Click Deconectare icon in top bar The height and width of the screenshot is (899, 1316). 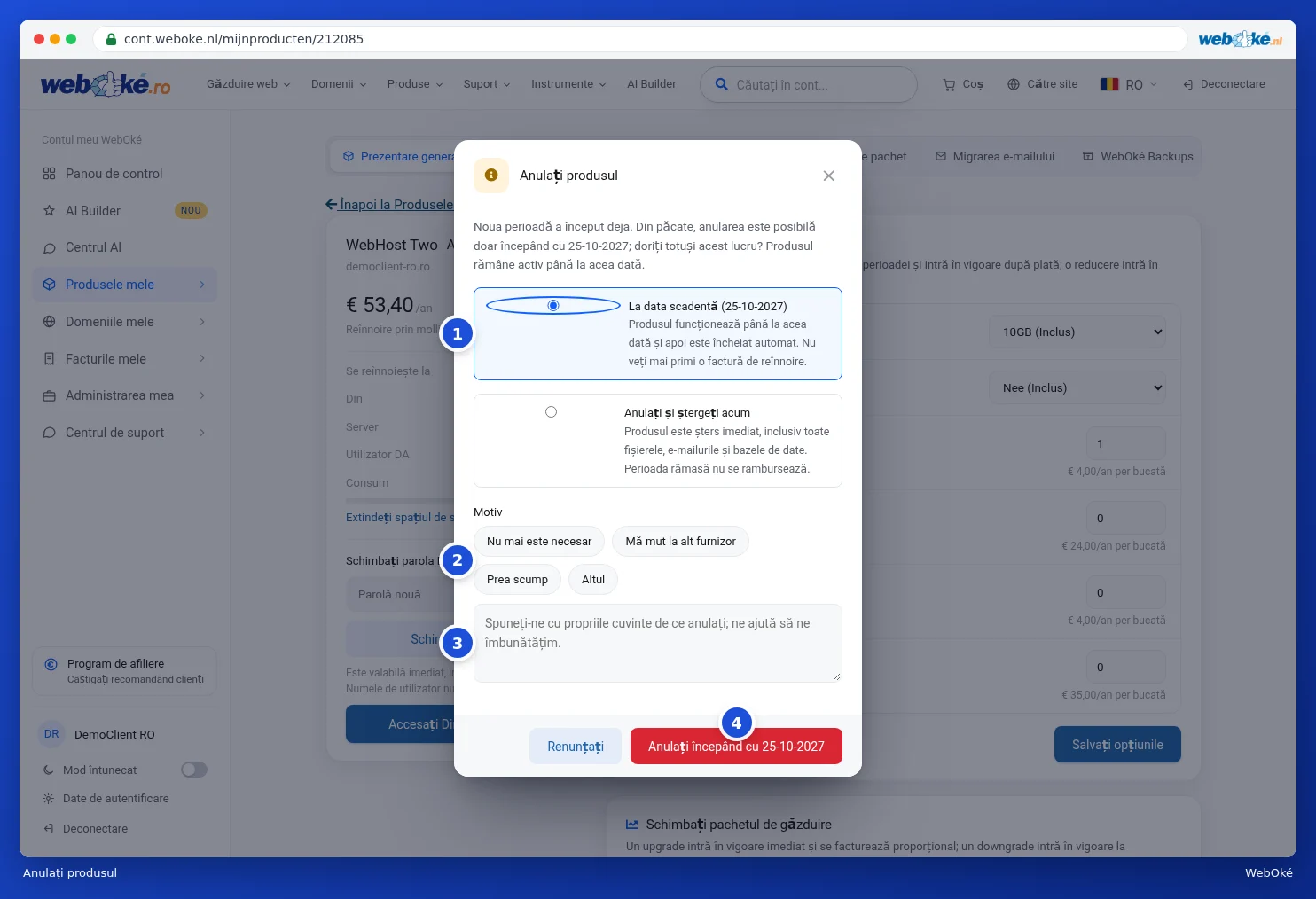tap(1188, 85)
